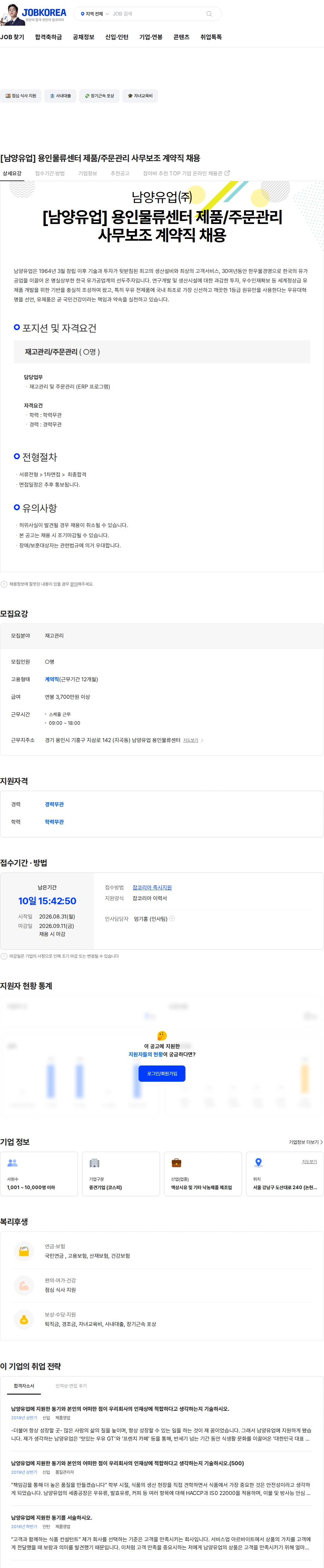Click the 로그인/회원가입 button
324x1568 pixels.
162,1073
